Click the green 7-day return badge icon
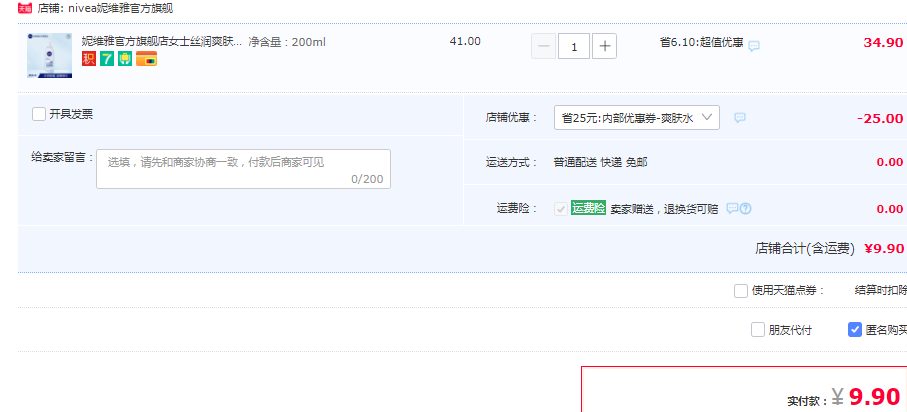Image resolution: width=907 pixels, height=412 pixels. click(x=107, y=58)
